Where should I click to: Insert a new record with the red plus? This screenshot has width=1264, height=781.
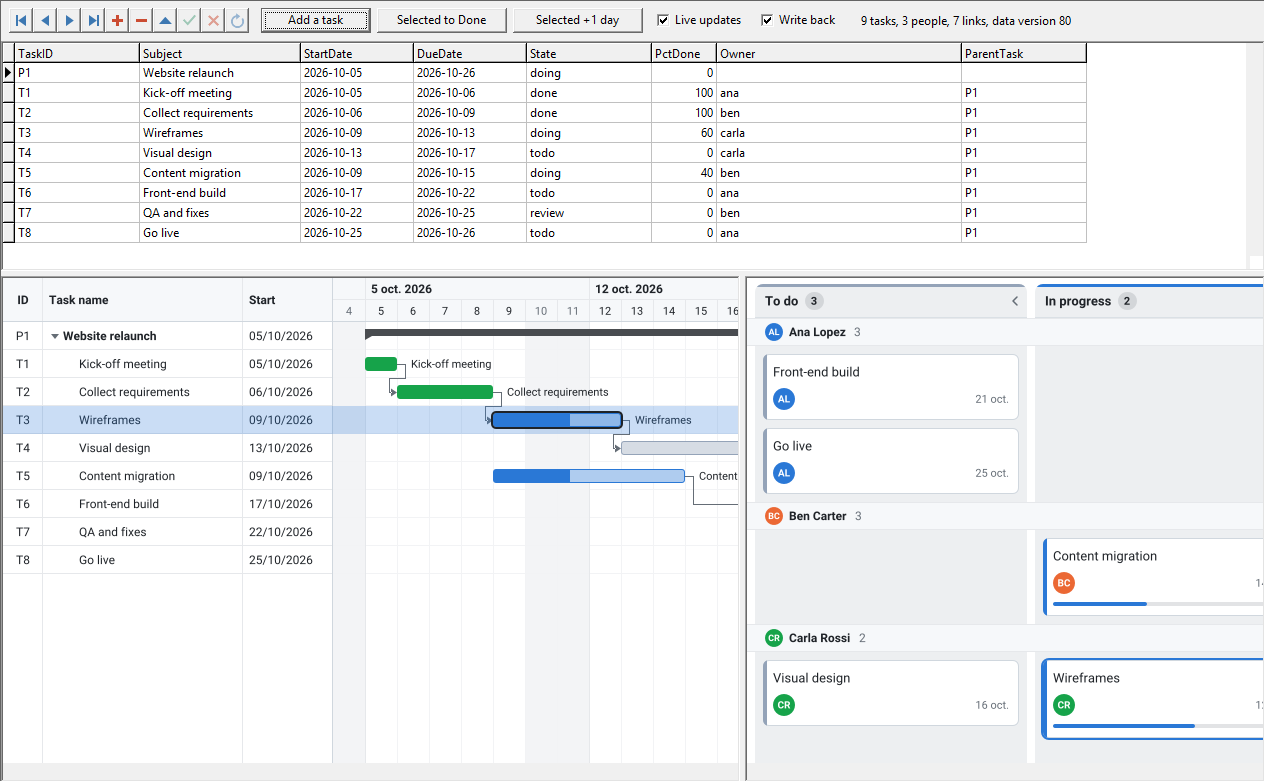click(x=117, y=20)
